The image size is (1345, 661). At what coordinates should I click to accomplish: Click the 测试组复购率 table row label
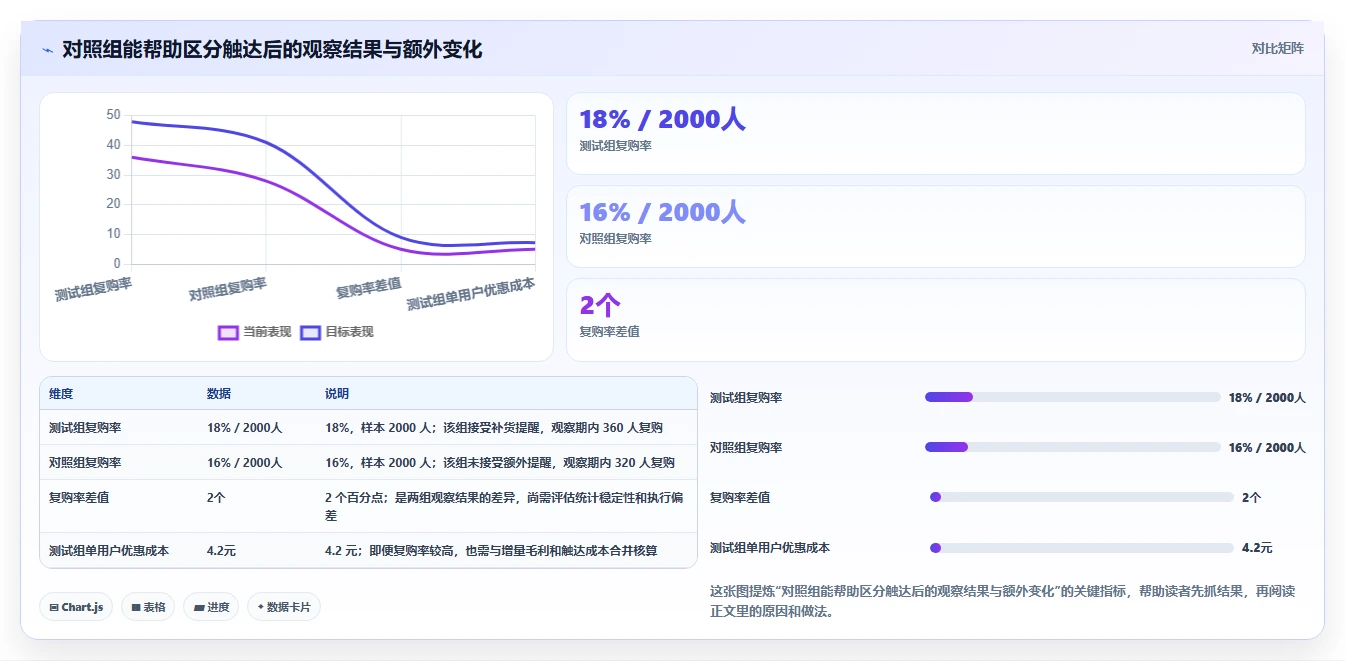pos(85,428)
